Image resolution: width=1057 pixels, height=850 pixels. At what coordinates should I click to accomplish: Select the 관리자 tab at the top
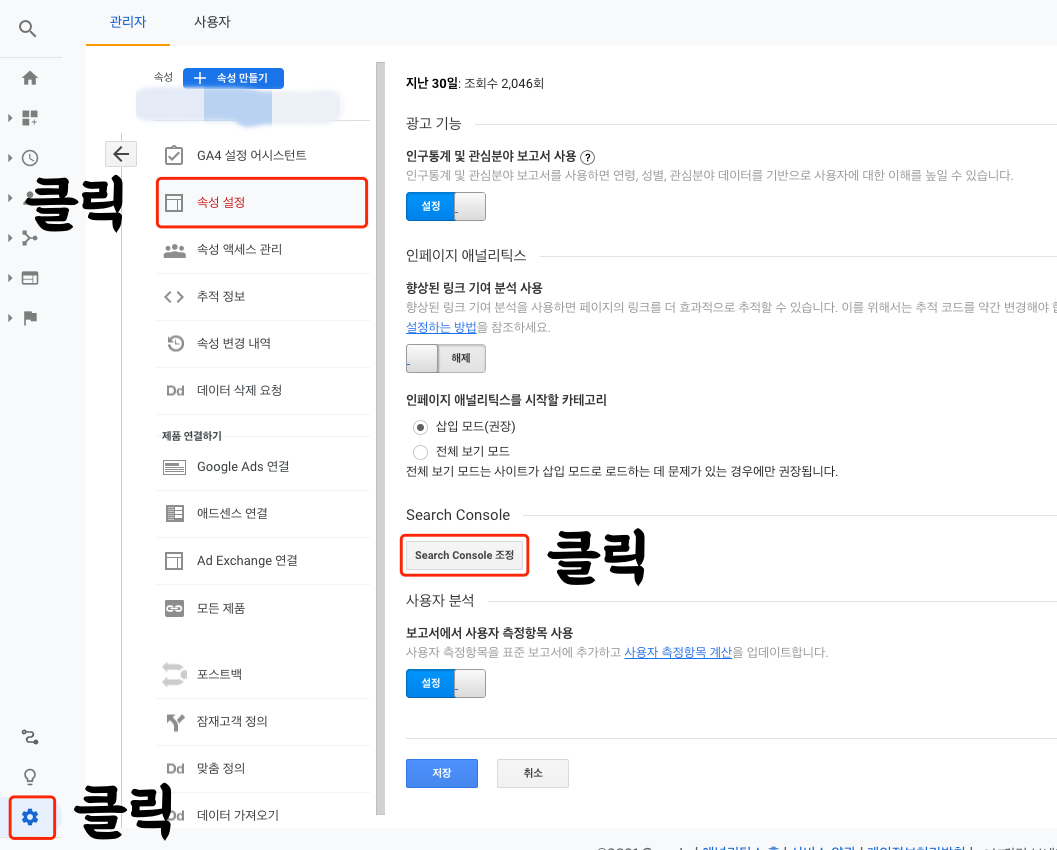pyautogui.click(x=128, y=21)
